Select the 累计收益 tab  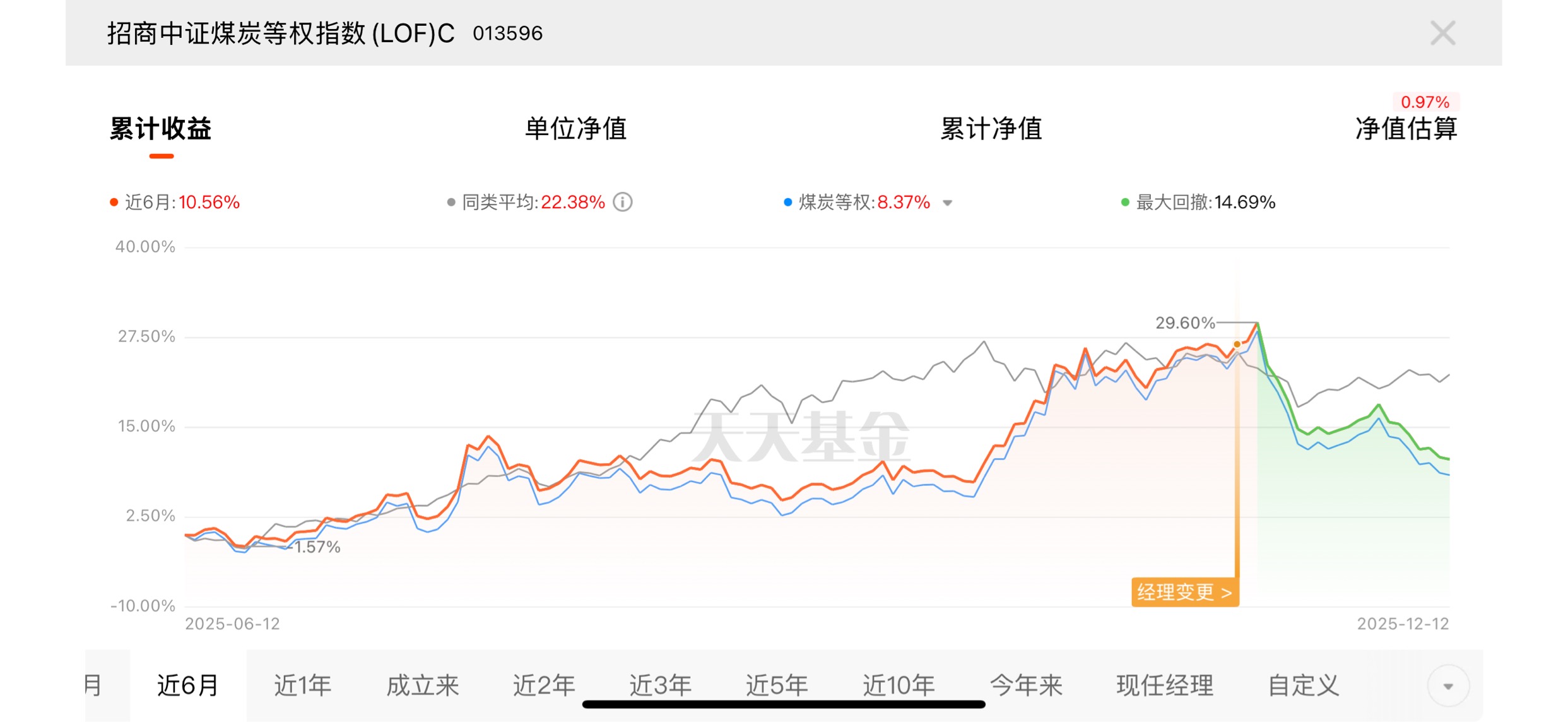click(x=161, y=129)
